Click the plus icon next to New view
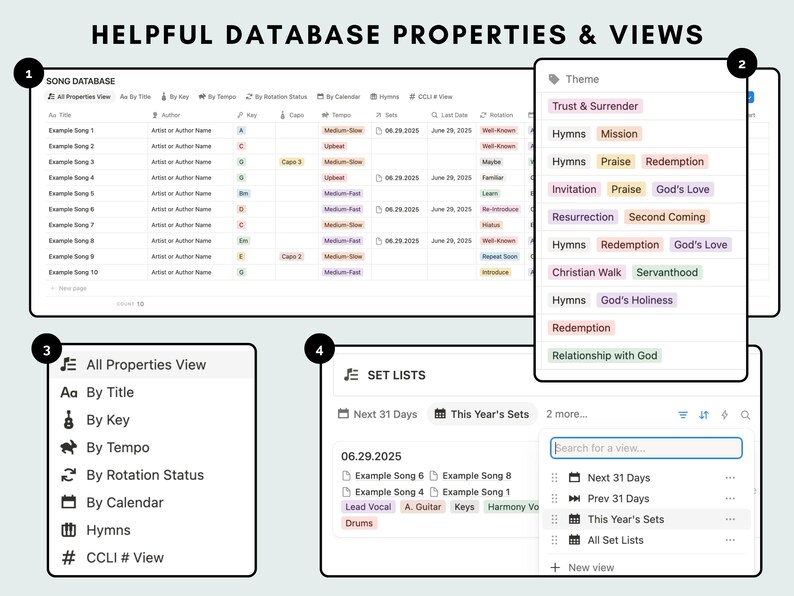The image size is (794, 596). pos(555,567)
